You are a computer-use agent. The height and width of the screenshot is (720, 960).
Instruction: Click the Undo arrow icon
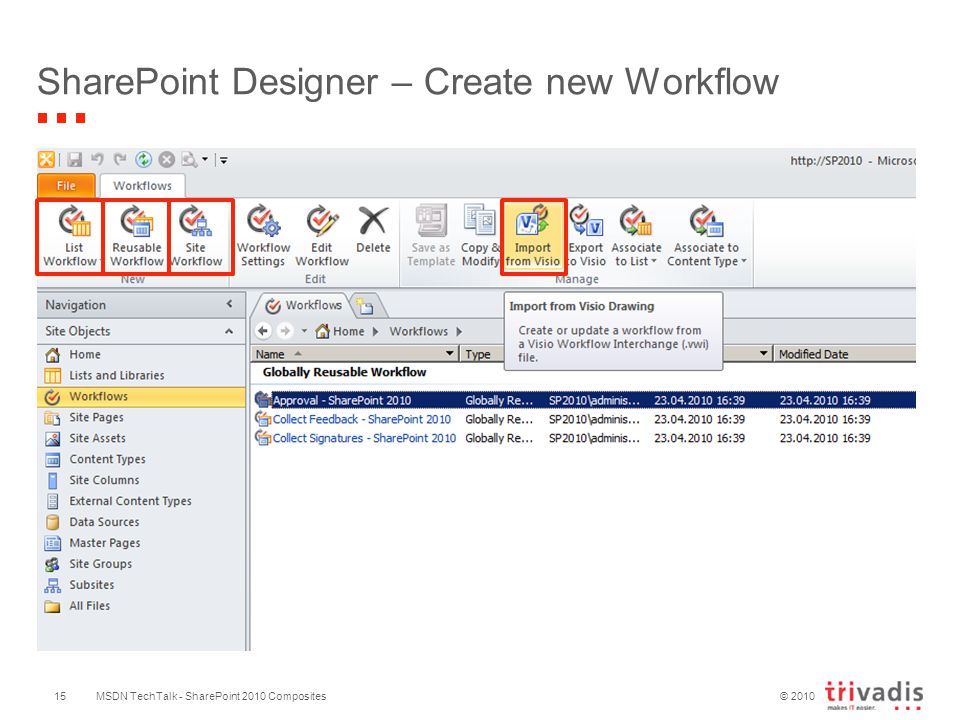(97, 160)
